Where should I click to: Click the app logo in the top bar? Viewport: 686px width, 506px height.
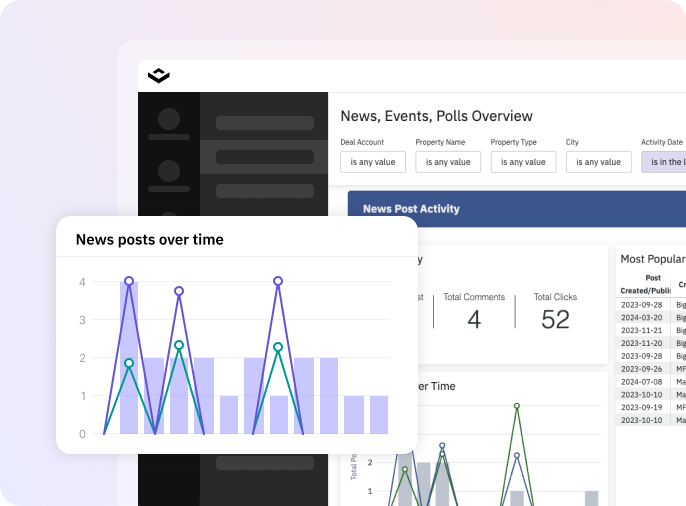pos(159,76)
